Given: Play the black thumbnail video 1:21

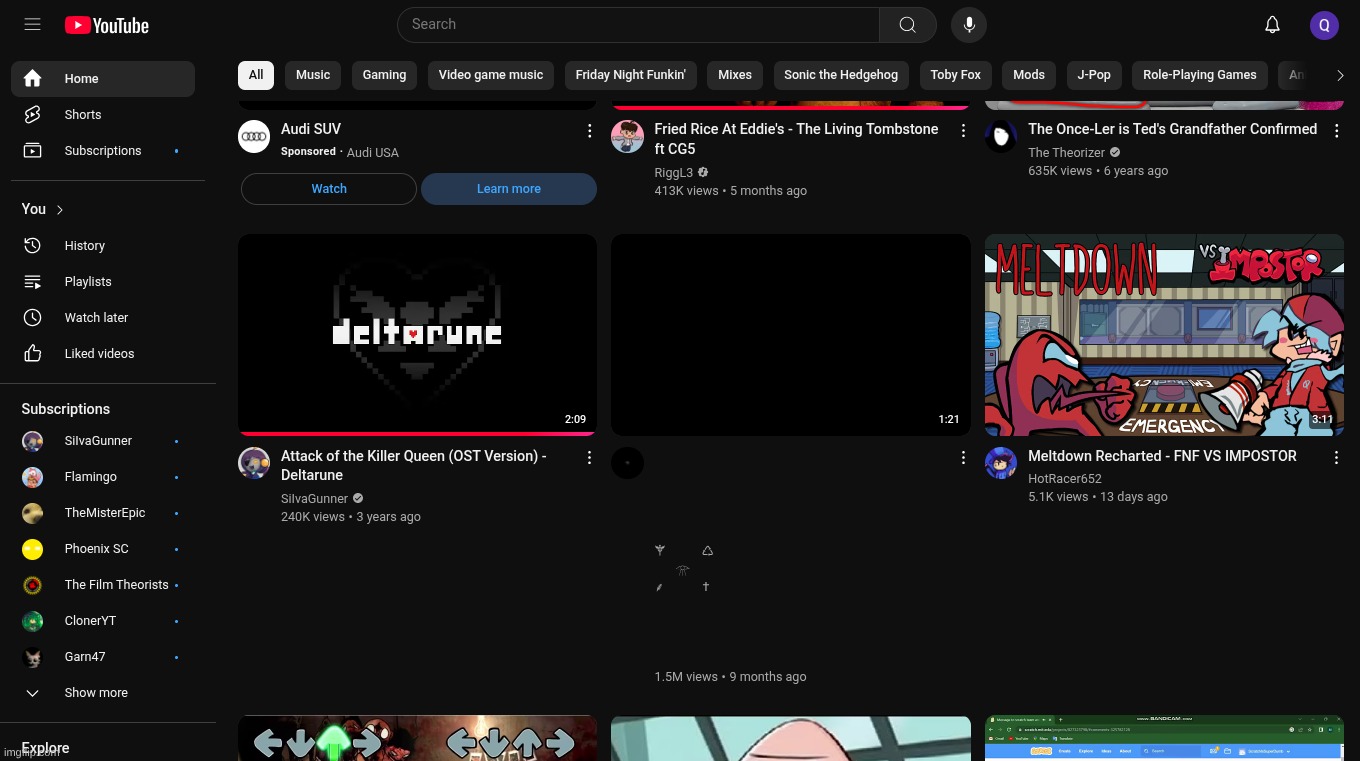Looking at the screenshot, I should 791,335.
